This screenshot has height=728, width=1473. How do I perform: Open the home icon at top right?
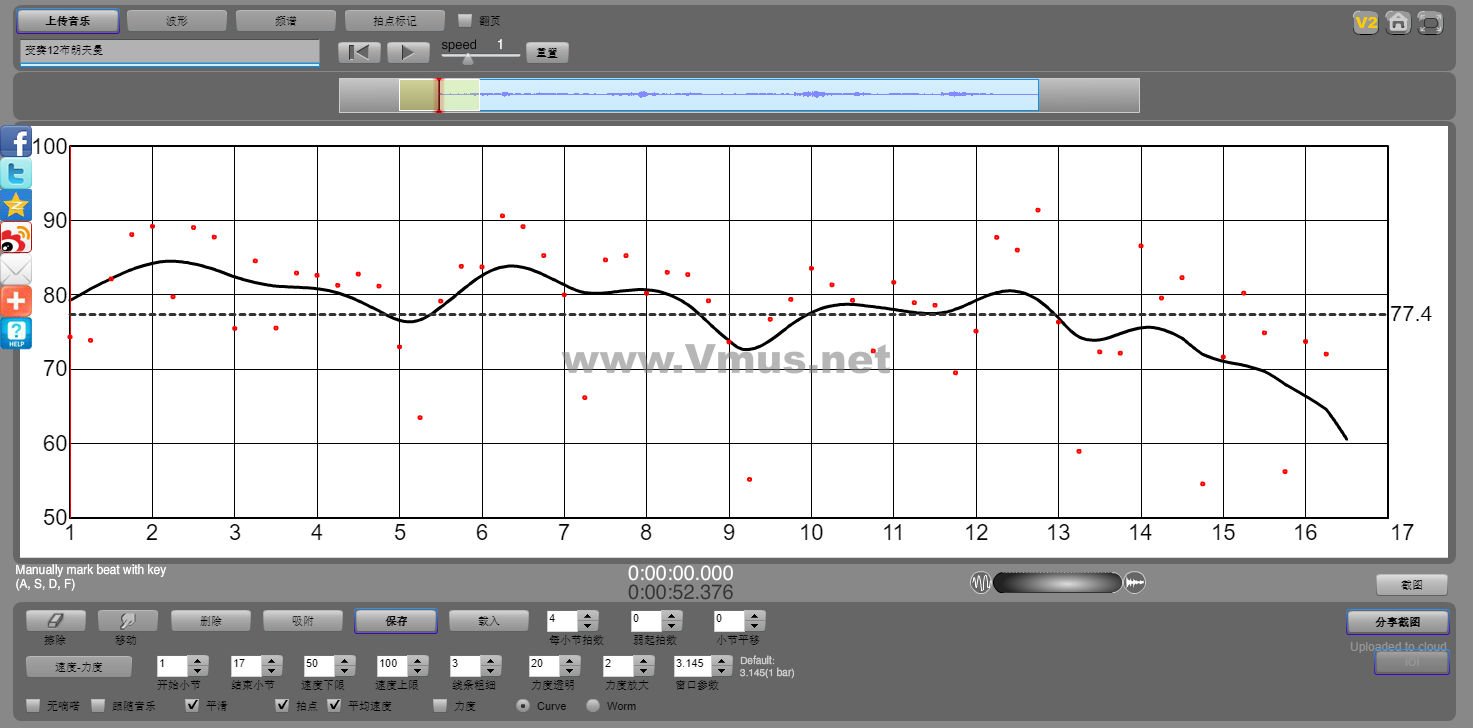1398,22
